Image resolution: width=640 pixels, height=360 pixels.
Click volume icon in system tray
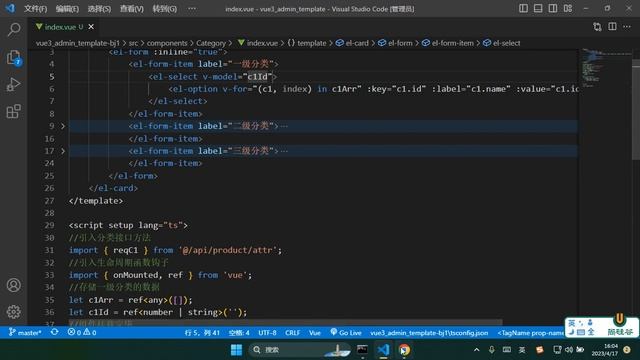[x=569, y=350]
